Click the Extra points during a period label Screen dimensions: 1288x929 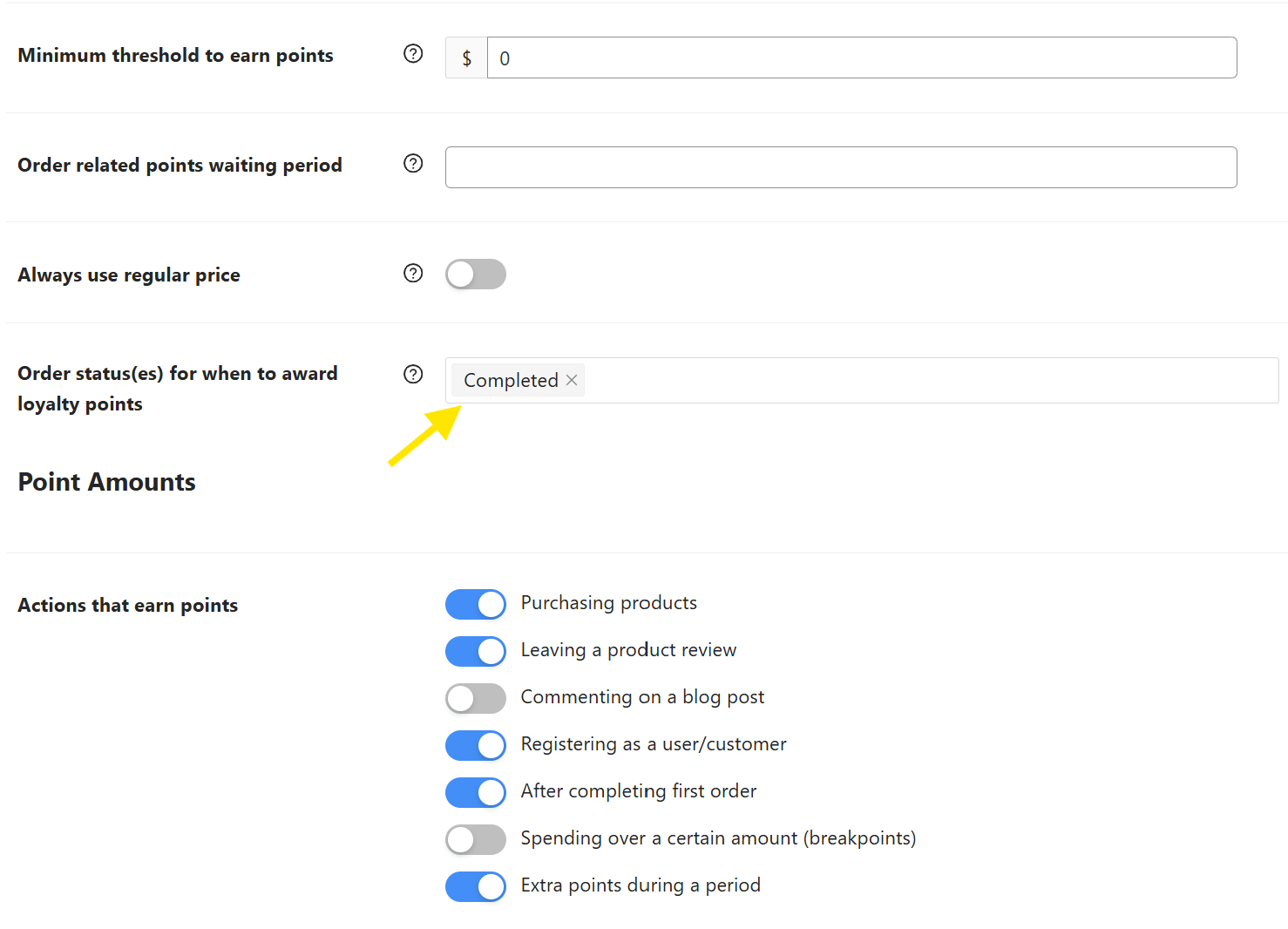coord(640,885)
